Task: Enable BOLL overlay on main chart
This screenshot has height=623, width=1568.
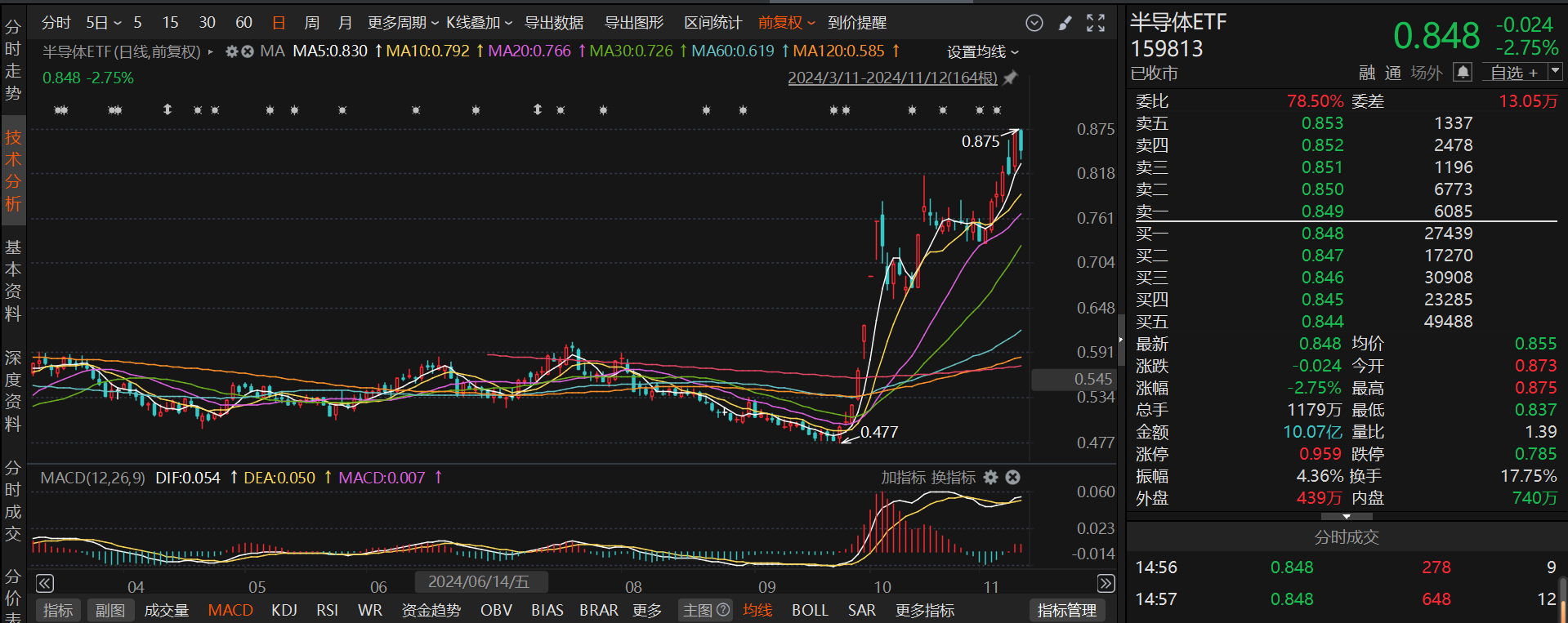Action: (809, 610)
